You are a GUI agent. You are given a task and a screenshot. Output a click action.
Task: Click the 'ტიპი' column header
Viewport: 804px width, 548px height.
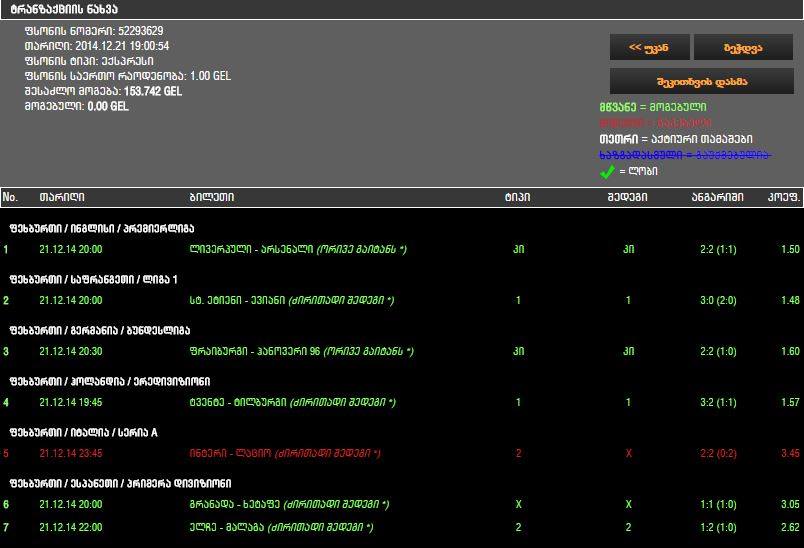(x=517, y=197)
